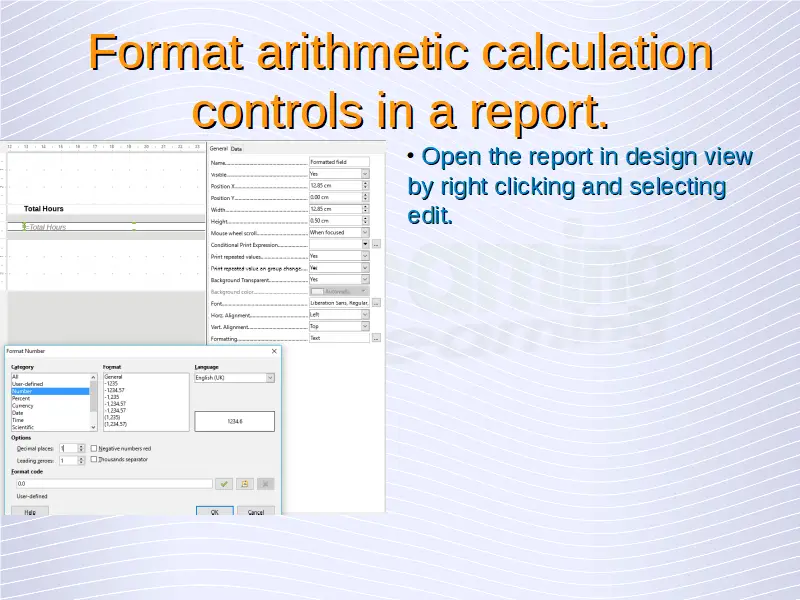The image size is (800, 600).
Task: Click the Font field showing Liberation Sans
Action: [339, 303]
